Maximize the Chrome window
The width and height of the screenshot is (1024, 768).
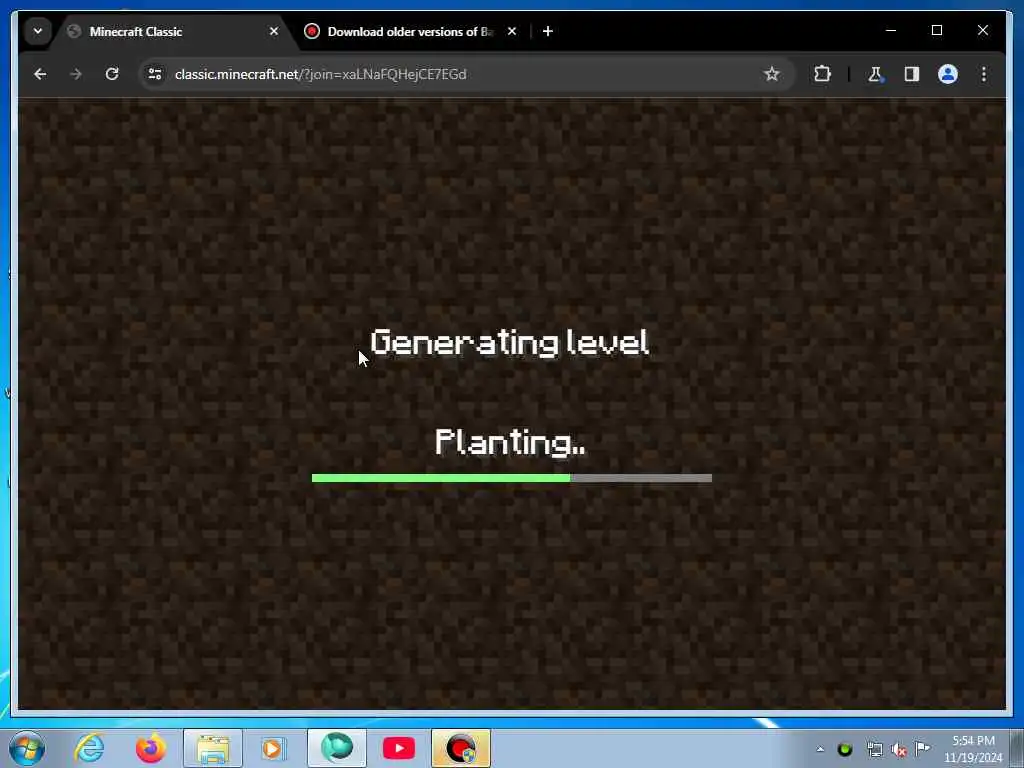click(936, 30)
